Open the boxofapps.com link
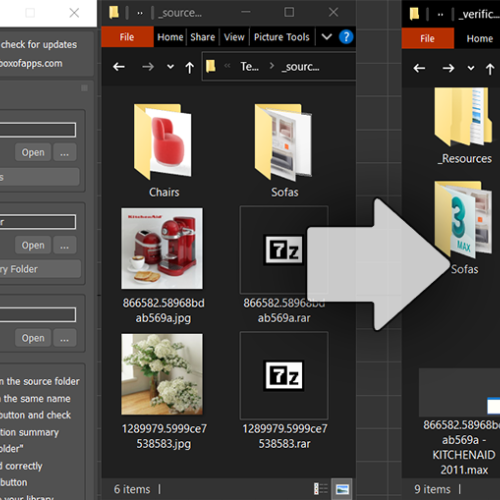Screen dimensions: 500x500 click(31, 63)
